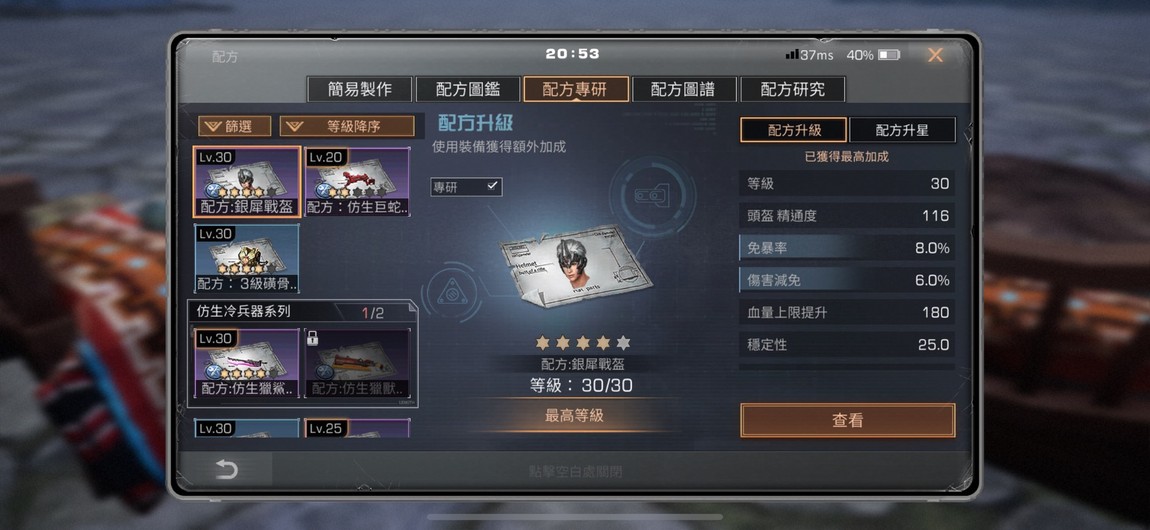Open the 等級降序 sort dropdown
This screenshot has height=530, width=1150.
pos(346,126)
